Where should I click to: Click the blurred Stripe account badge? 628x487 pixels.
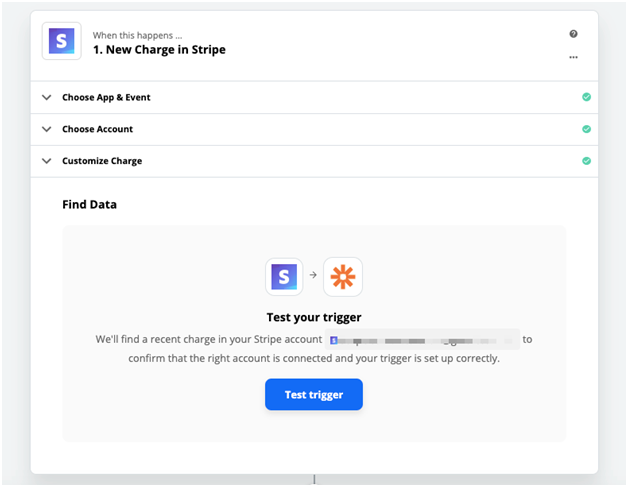(x=423, y=340)
